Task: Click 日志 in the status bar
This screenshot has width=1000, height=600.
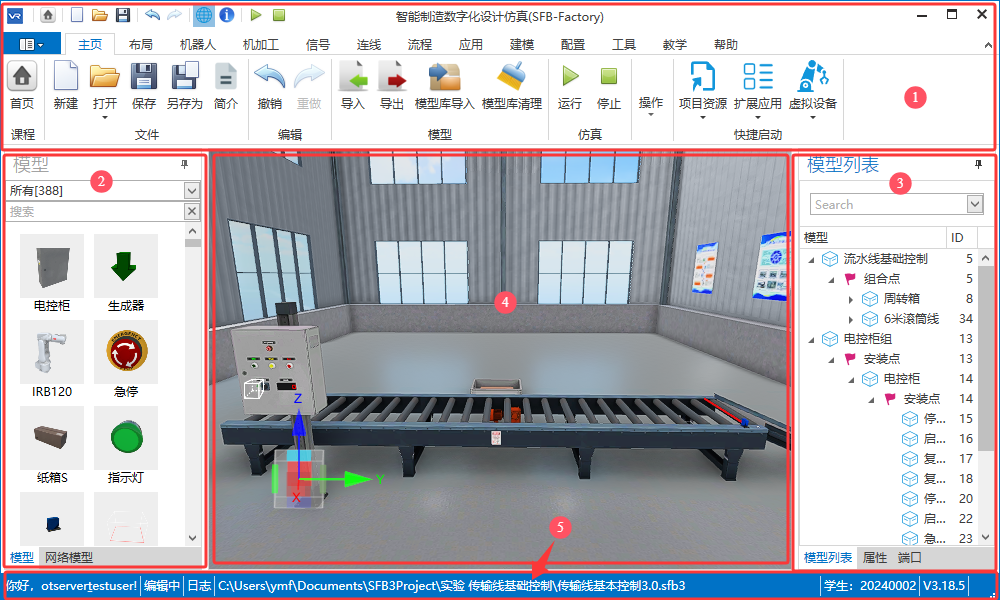Action: click(199, 585)
